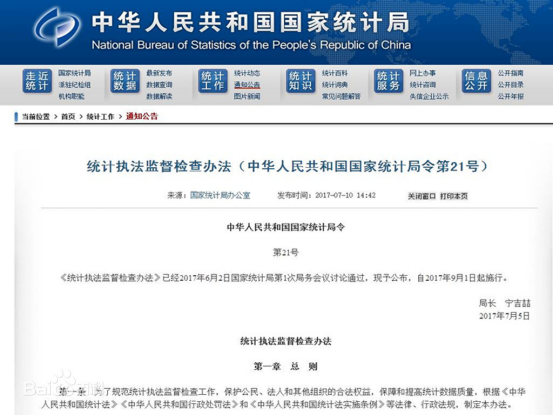Click the National Bureau of Statistics logo

click(57, 27)
